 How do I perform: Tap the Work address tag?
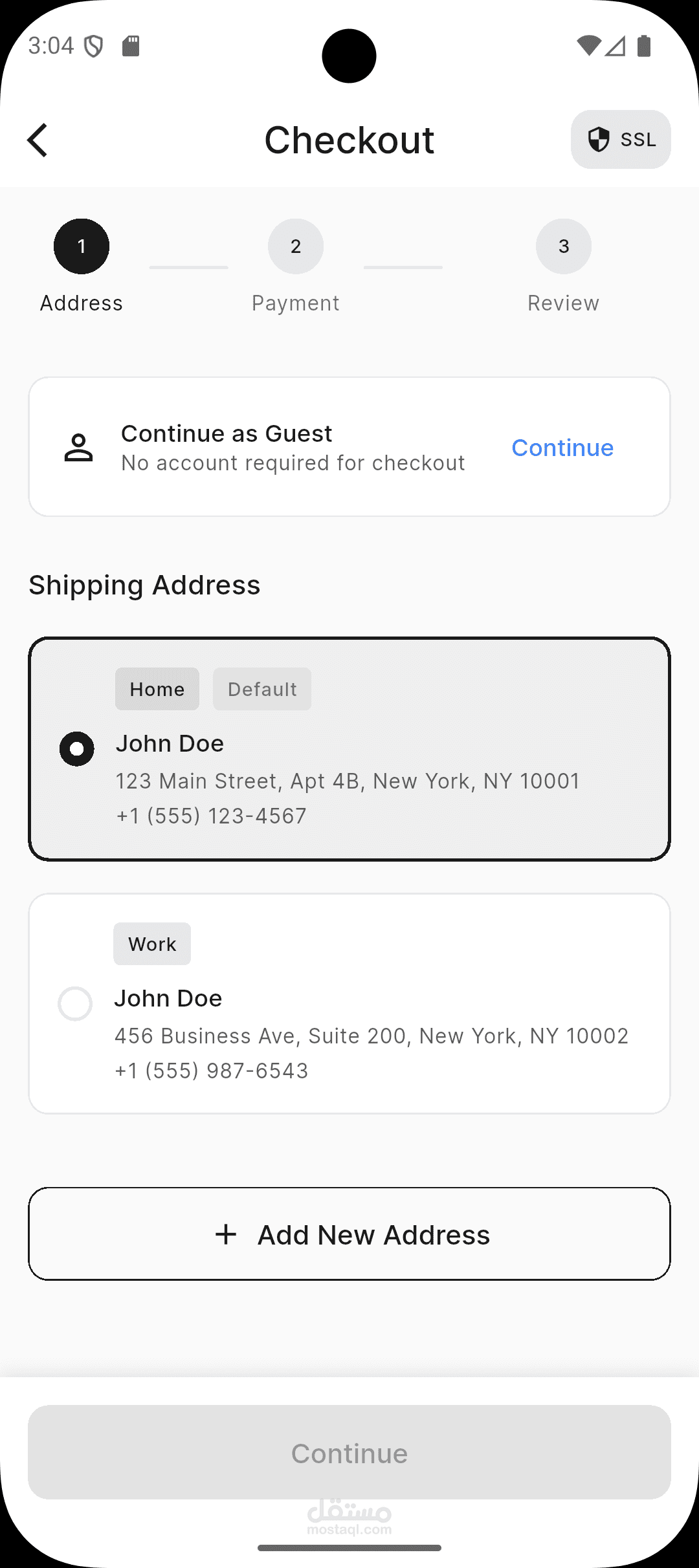click(x=152, y=944)
